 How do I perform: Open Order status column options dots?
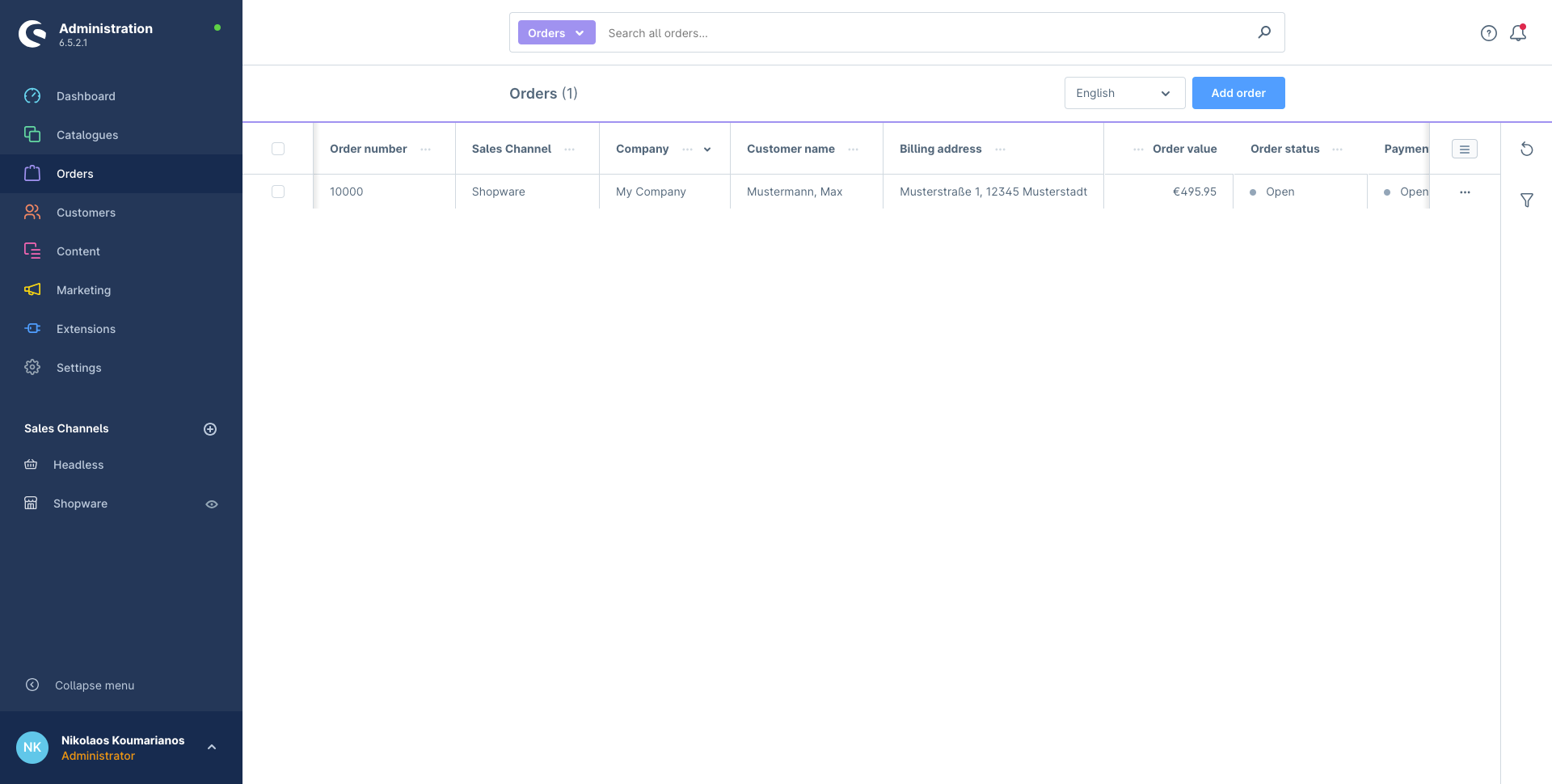tap(1337, 150)
